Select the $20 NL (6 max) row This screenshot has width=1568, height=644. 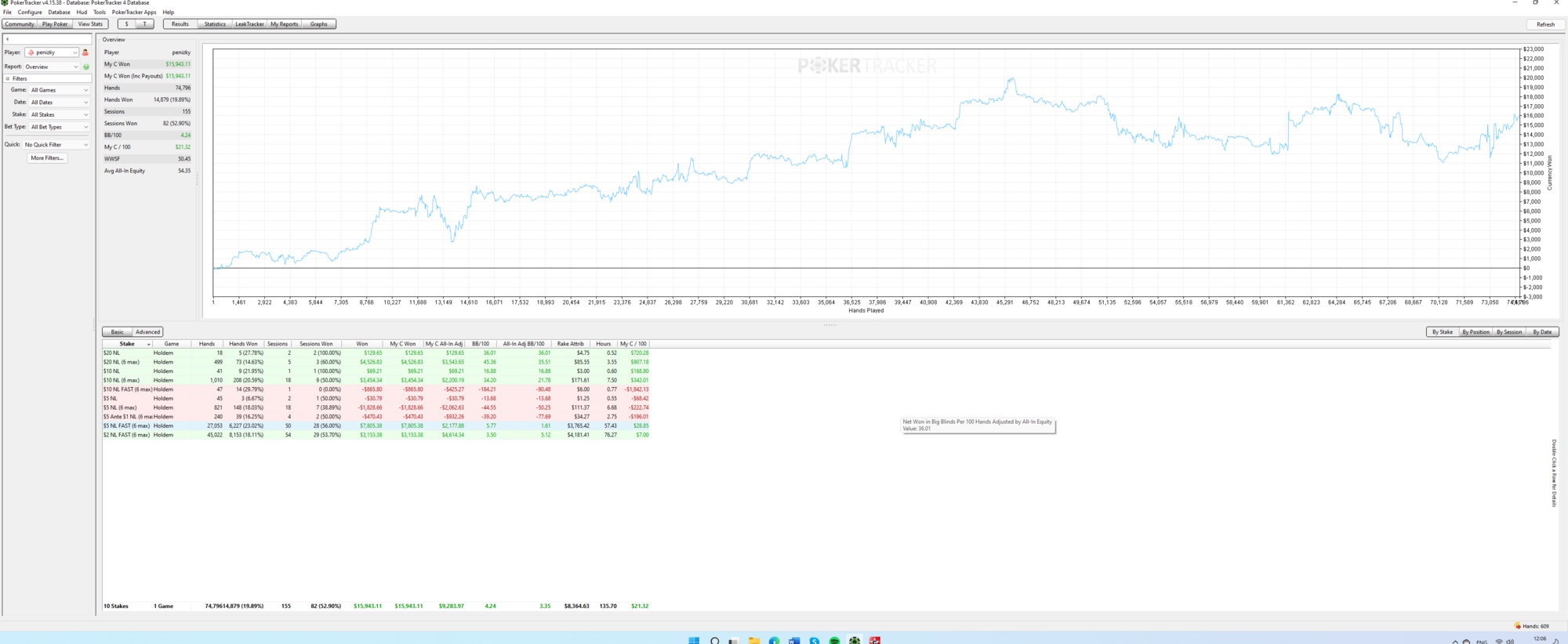coord(376,362)
